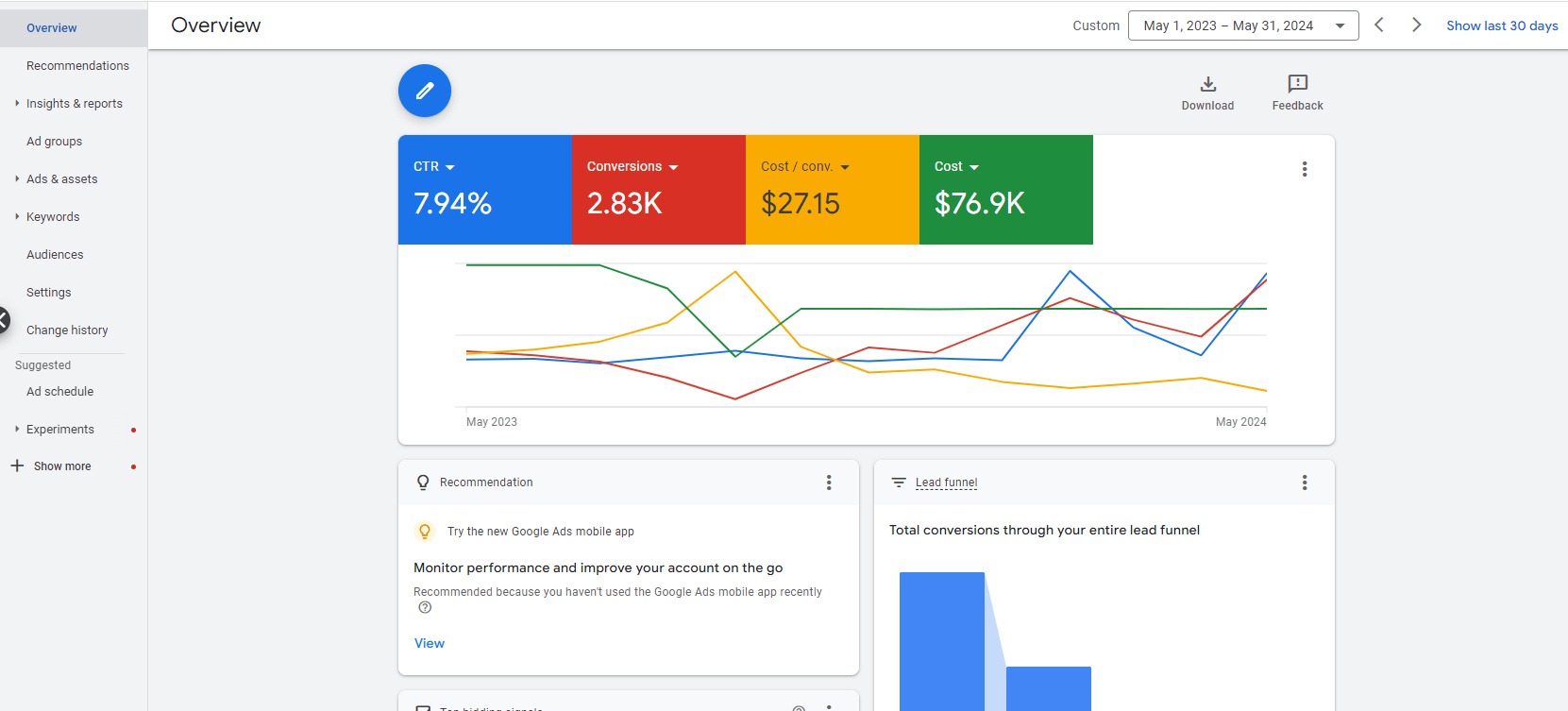The width and height of the screenshot is (1568, 711).
Task: Open campaign Settings
Action: pyautogui.click(x=48, y=293)
